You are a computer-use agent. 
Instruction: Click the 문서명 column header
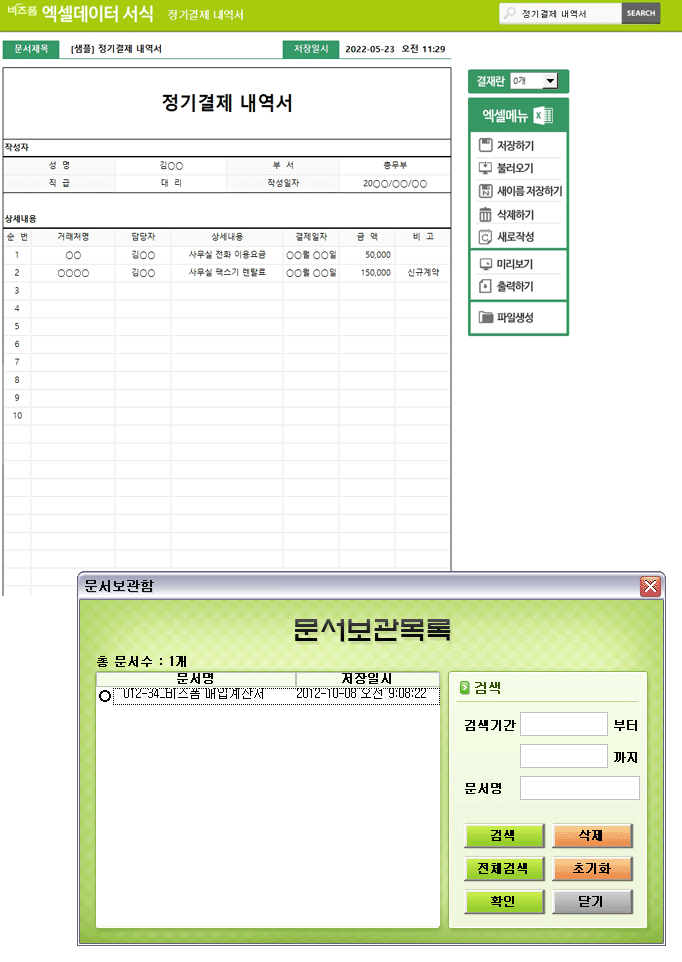point(196,679)
